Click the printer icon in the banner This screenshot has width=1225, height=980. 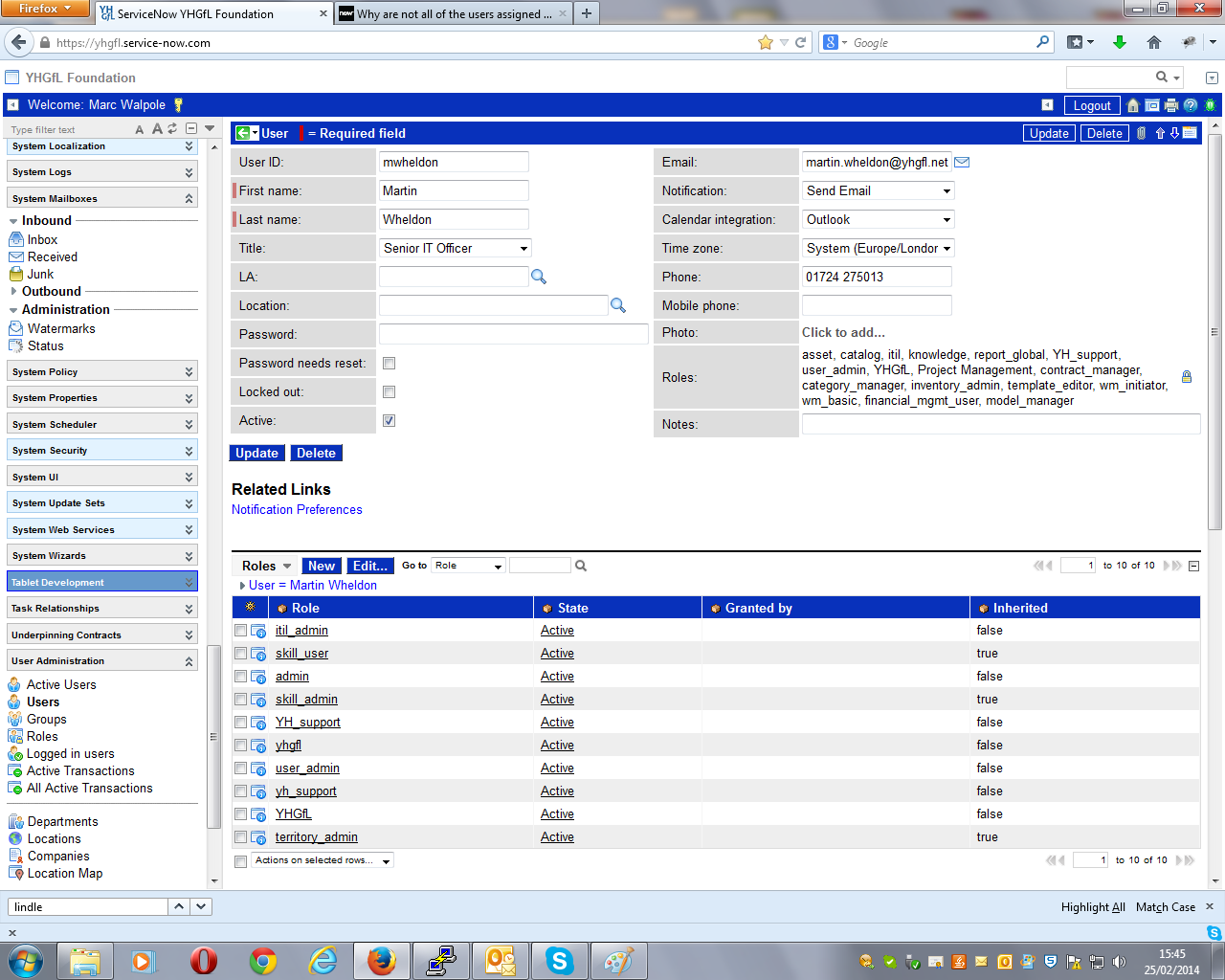pos(1171,105)
